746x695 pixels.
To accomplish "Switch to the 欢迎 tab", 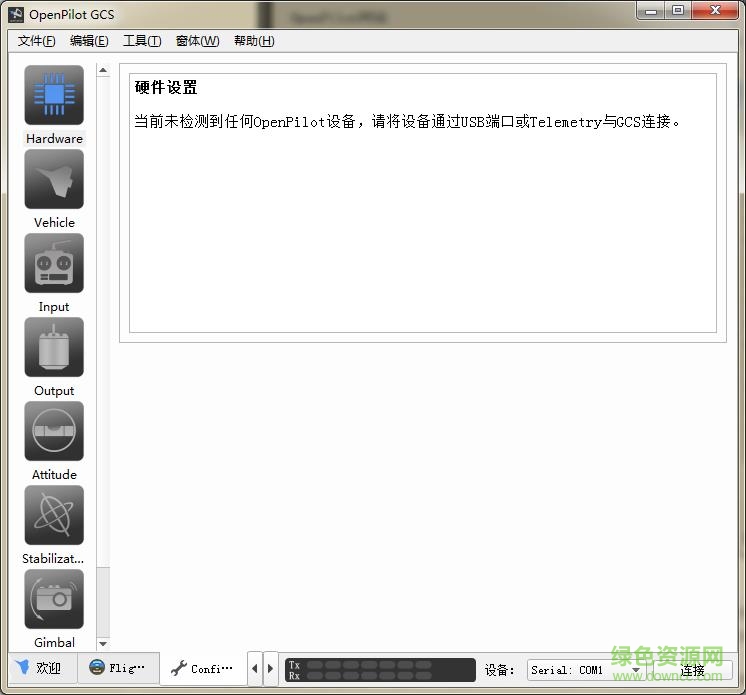I will click(x=42, y=668).
